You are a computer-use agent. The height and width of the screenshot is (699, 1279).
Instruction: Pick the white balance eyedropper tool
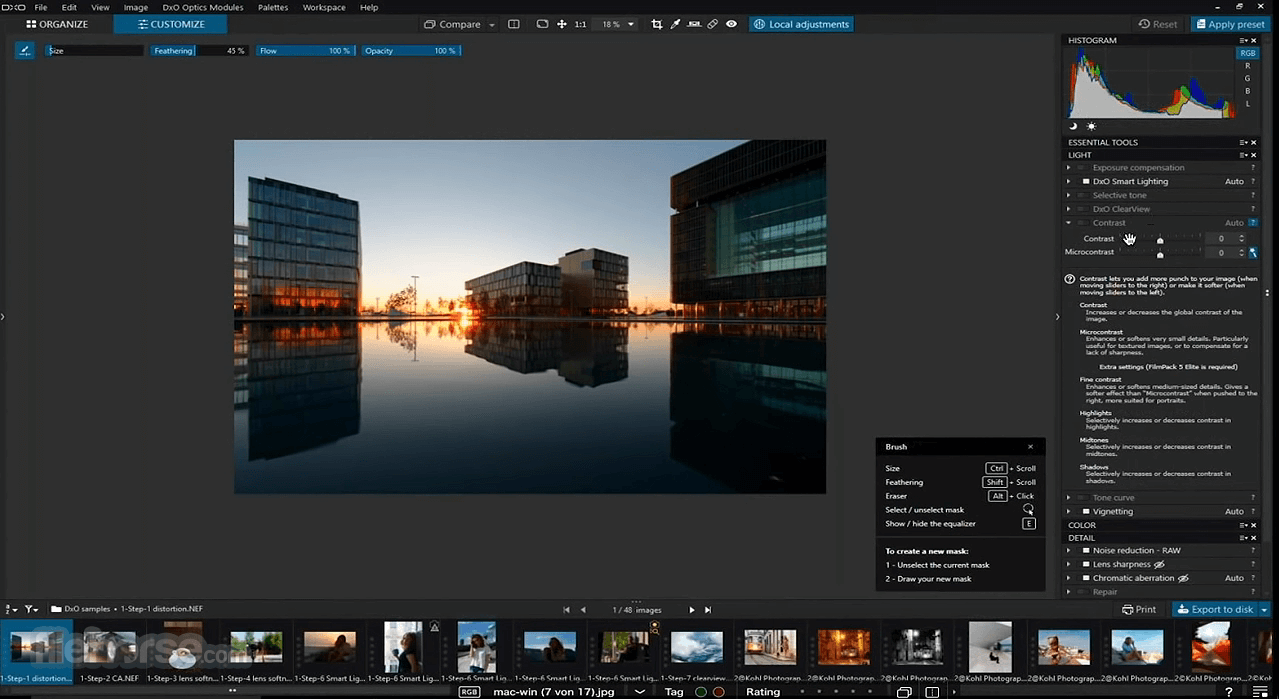point(675,24)
